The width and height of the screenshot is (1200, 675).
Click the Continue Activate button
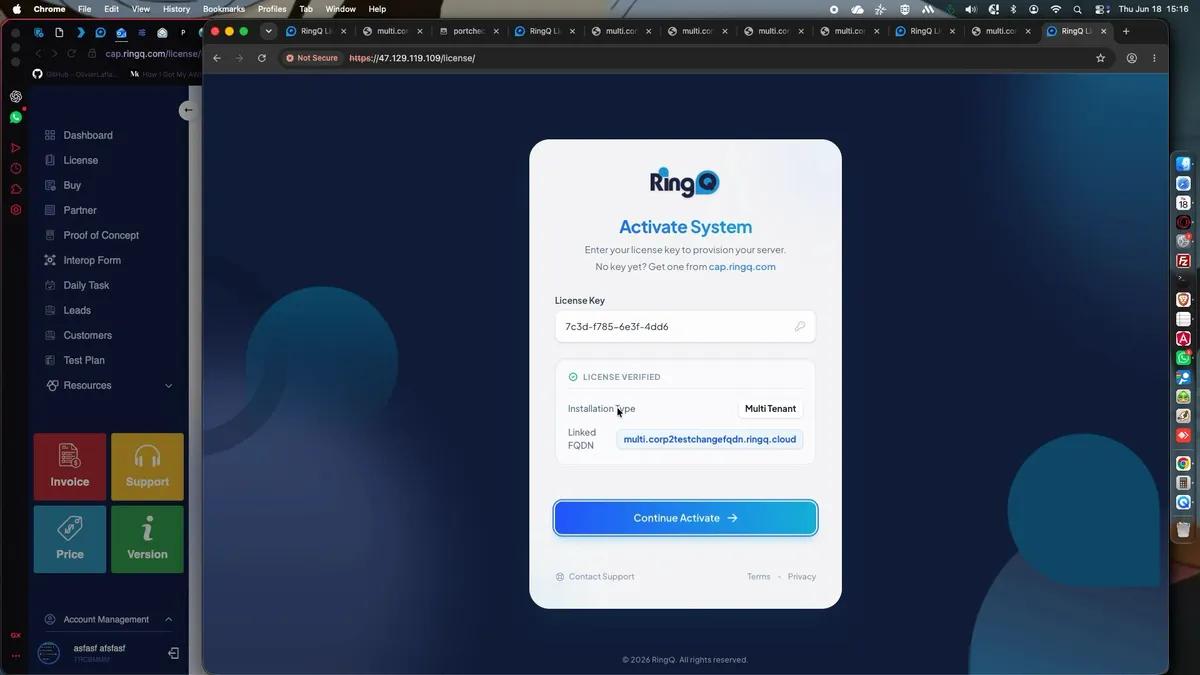pyautogui.click(x=685, y=518)
